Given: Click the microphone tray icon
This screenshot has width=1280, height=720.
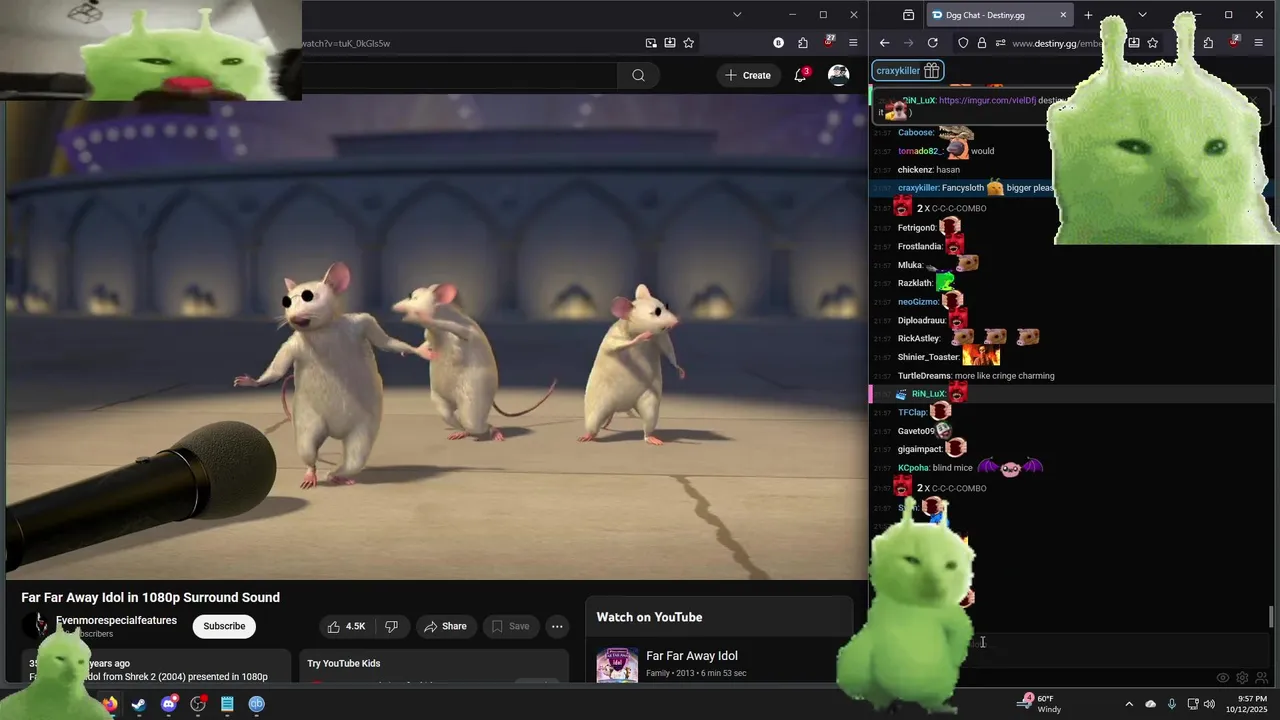Looking at the screenshot, I should (1171, 704).
